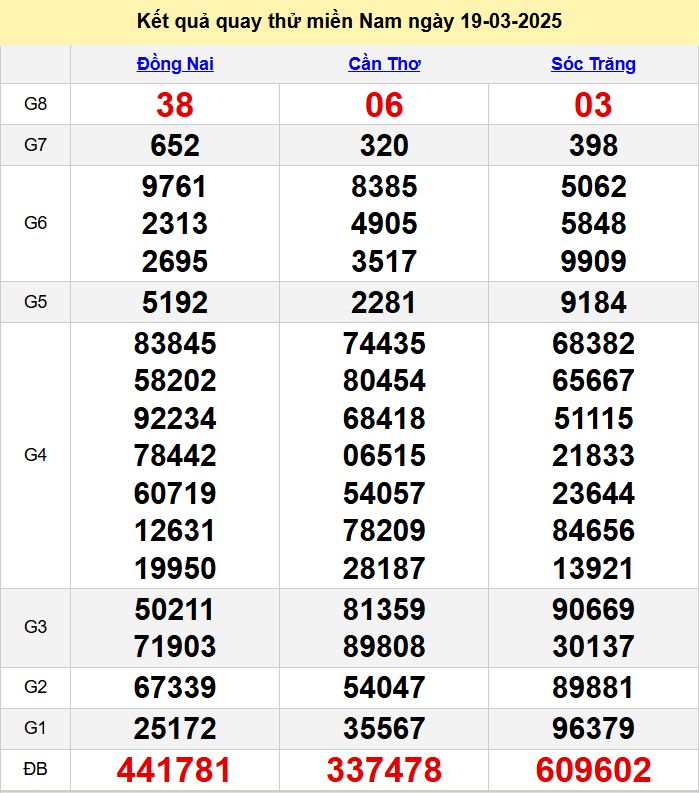Click G6 number 9761
The width and height of the screenshot is (699, 793).
coord(175,187)
